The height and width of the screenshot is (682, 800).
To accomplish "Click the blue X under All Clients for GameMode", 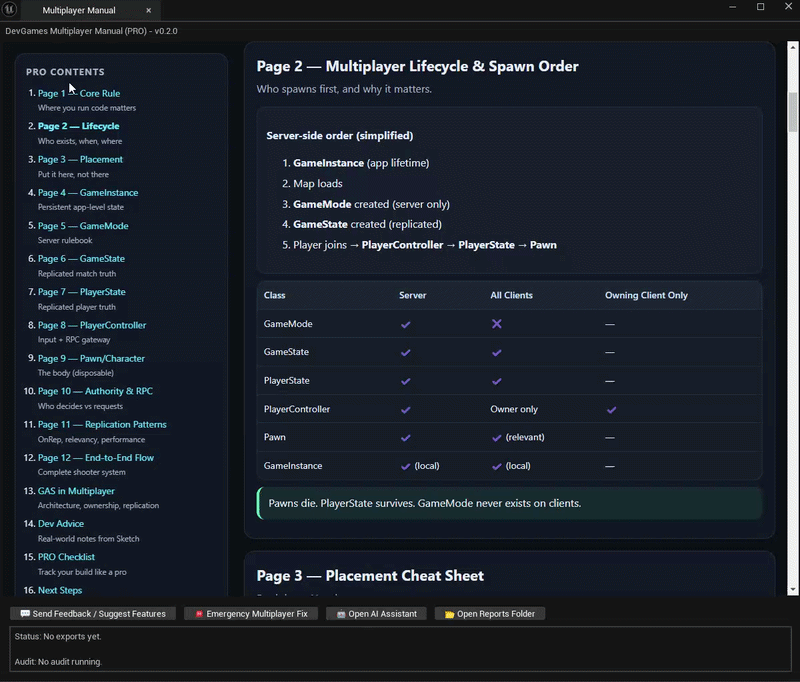I will (496, 323).
